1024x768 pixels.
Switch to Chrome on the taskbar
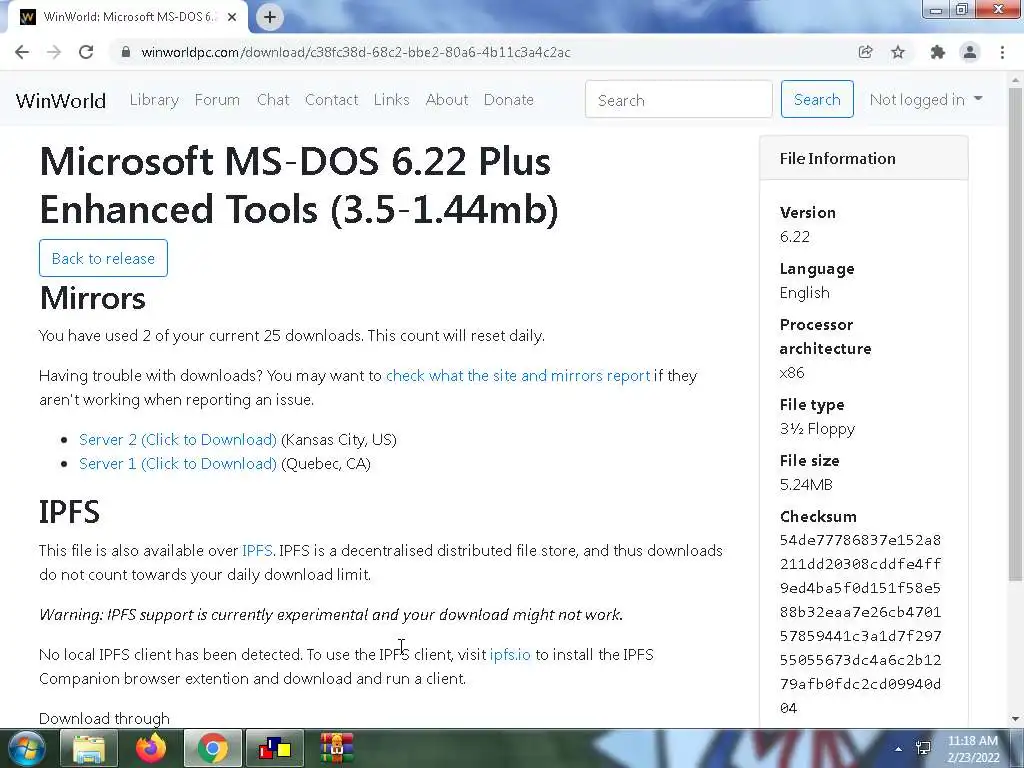[212, 748]
